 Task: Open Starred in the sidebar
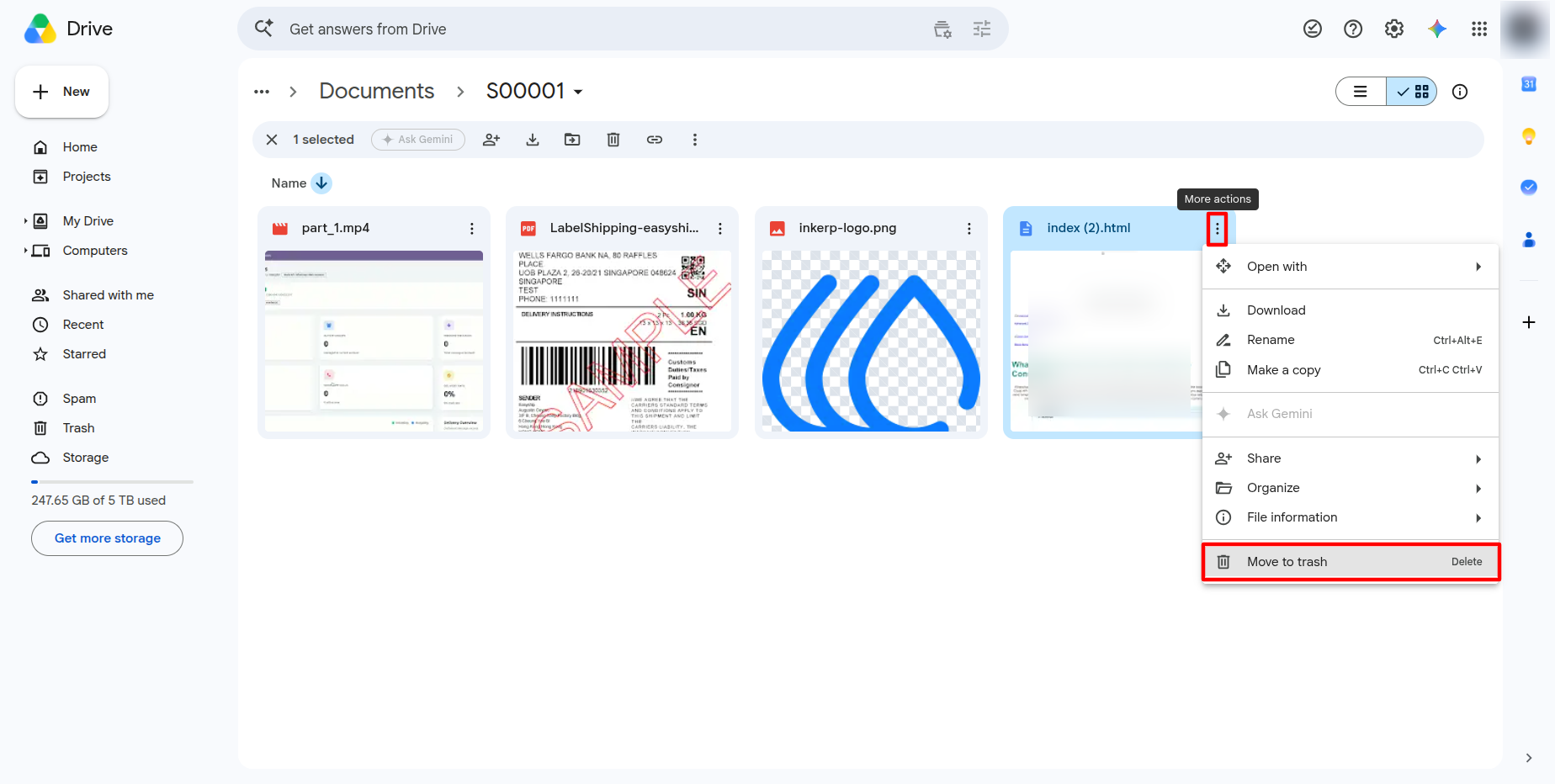point(84,354)
